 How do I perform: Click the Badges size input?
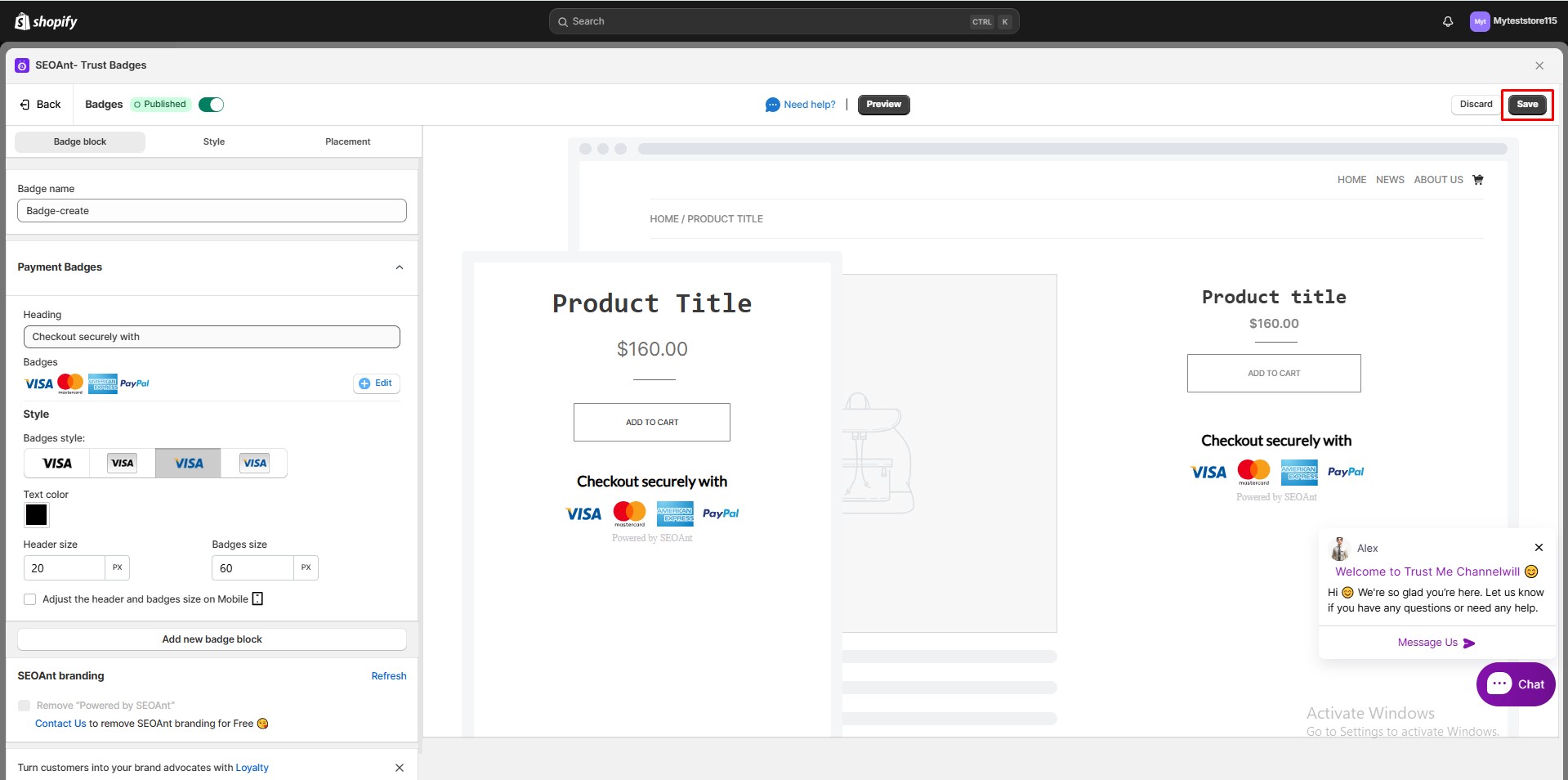click(252, 568)
